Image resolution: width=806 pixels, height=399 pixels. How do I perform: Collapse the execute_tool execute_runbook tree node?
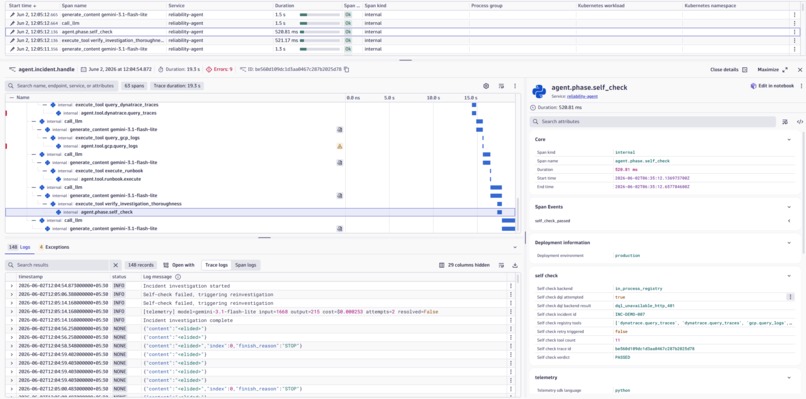(45, 171)
